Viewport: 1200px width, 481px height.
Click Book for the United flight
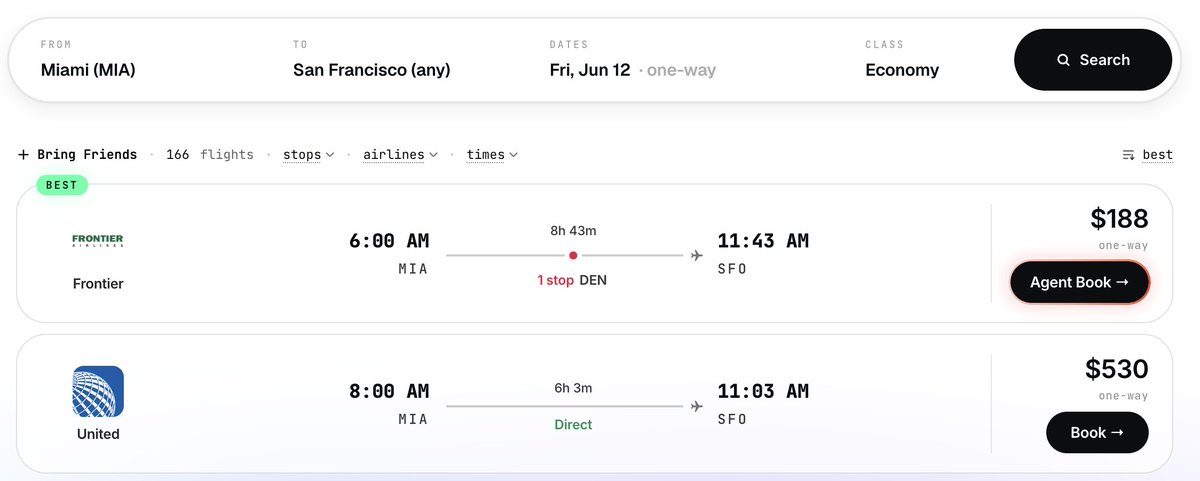click(1097, 432)
